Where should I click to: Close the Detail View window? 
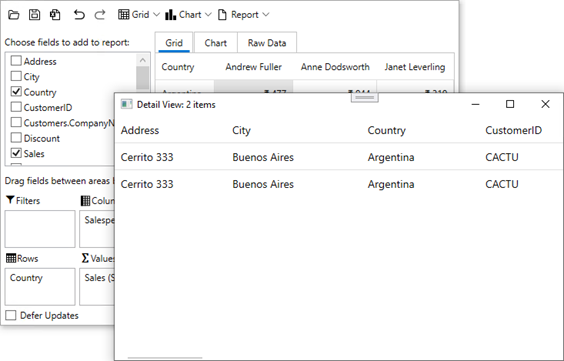pyautogui.click(x=545, y=104)
